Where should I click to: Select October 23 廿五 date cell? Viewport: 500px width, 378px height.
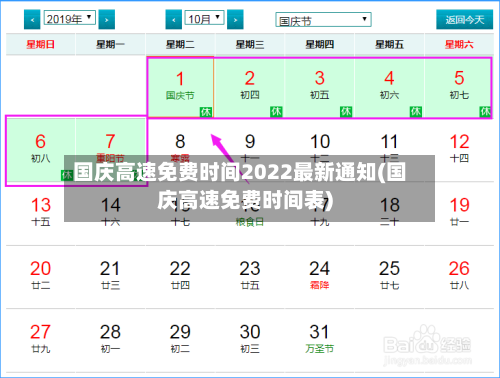(250, 277)
